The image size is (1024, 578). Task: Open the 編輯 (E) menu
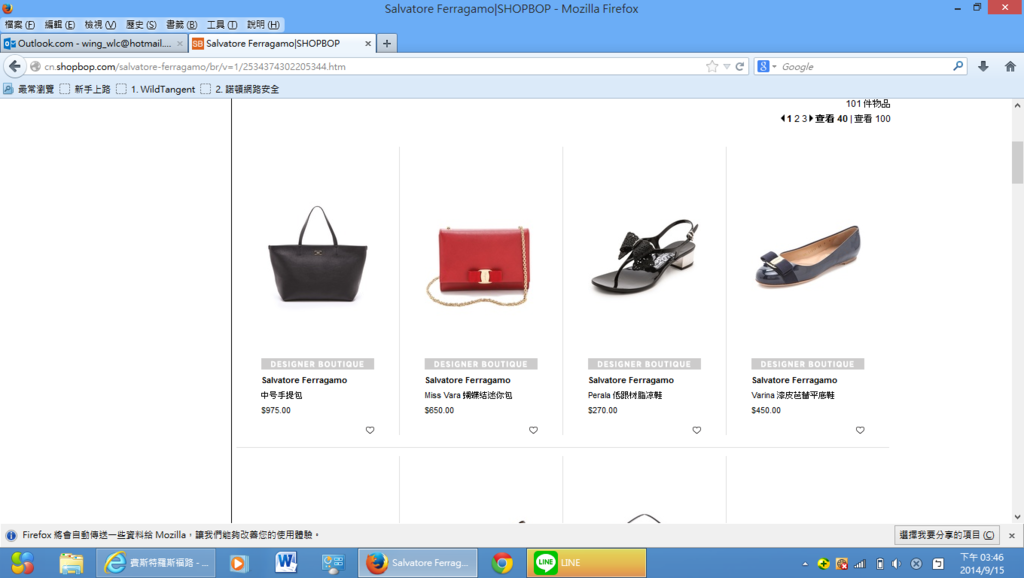click(x=59, y=24)
